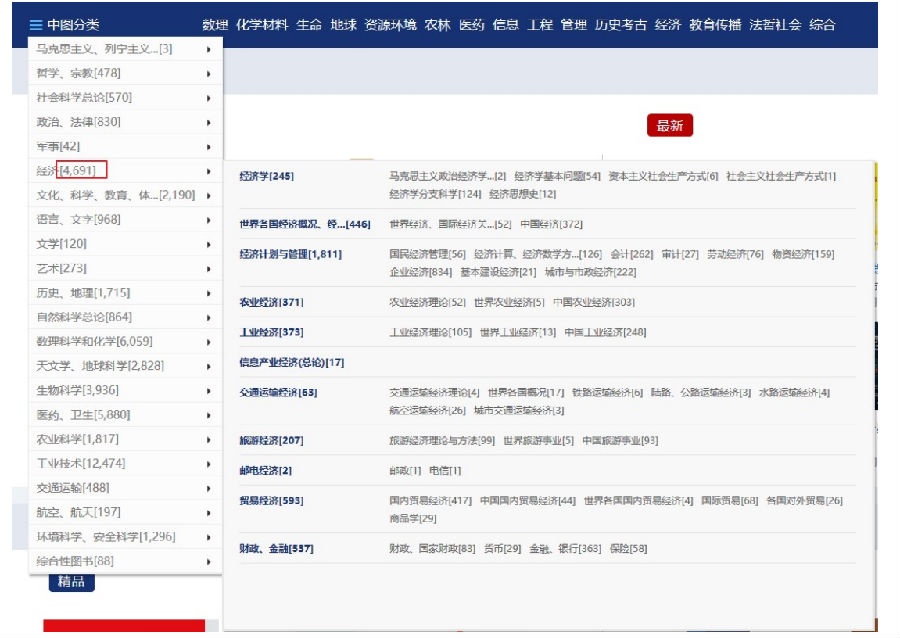This screenshot has height=638, width=900.
Task: Open the 经济学[245] subcategory heading
Action: (266, 176)
